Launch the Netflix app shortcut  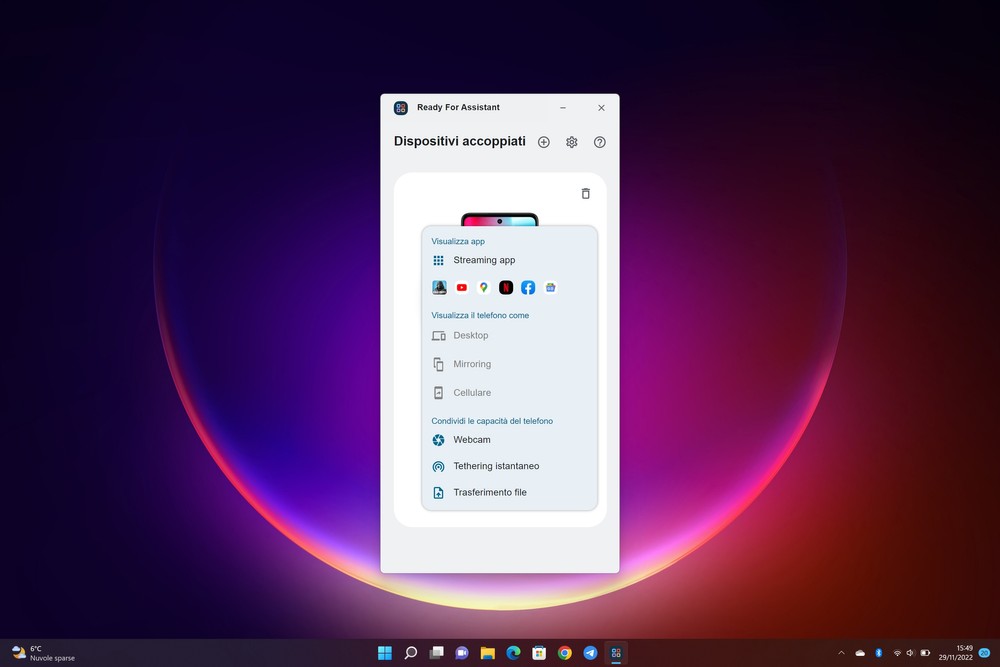(506, 288)
